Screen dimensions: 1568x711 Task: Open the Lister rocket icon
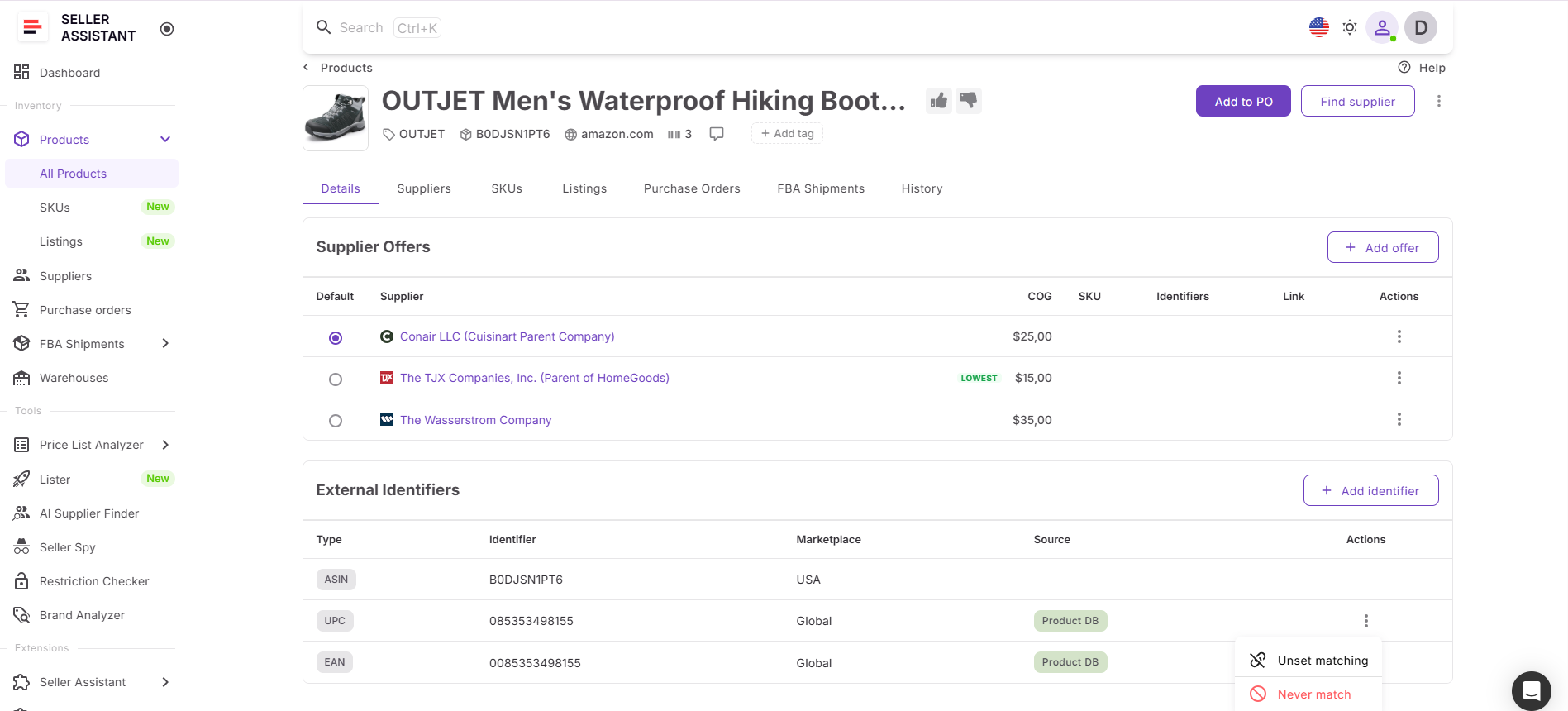21,480
